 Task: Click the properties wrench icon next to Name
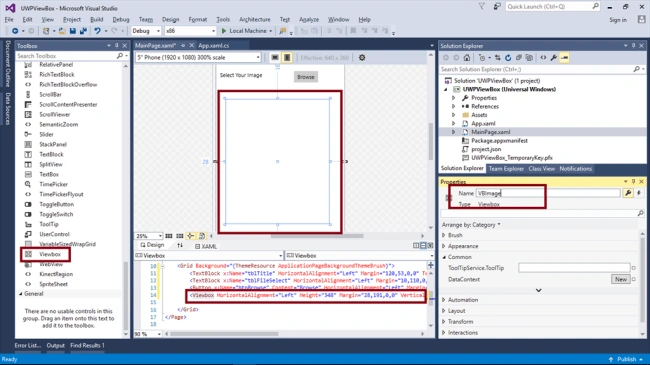coord(628,193)
